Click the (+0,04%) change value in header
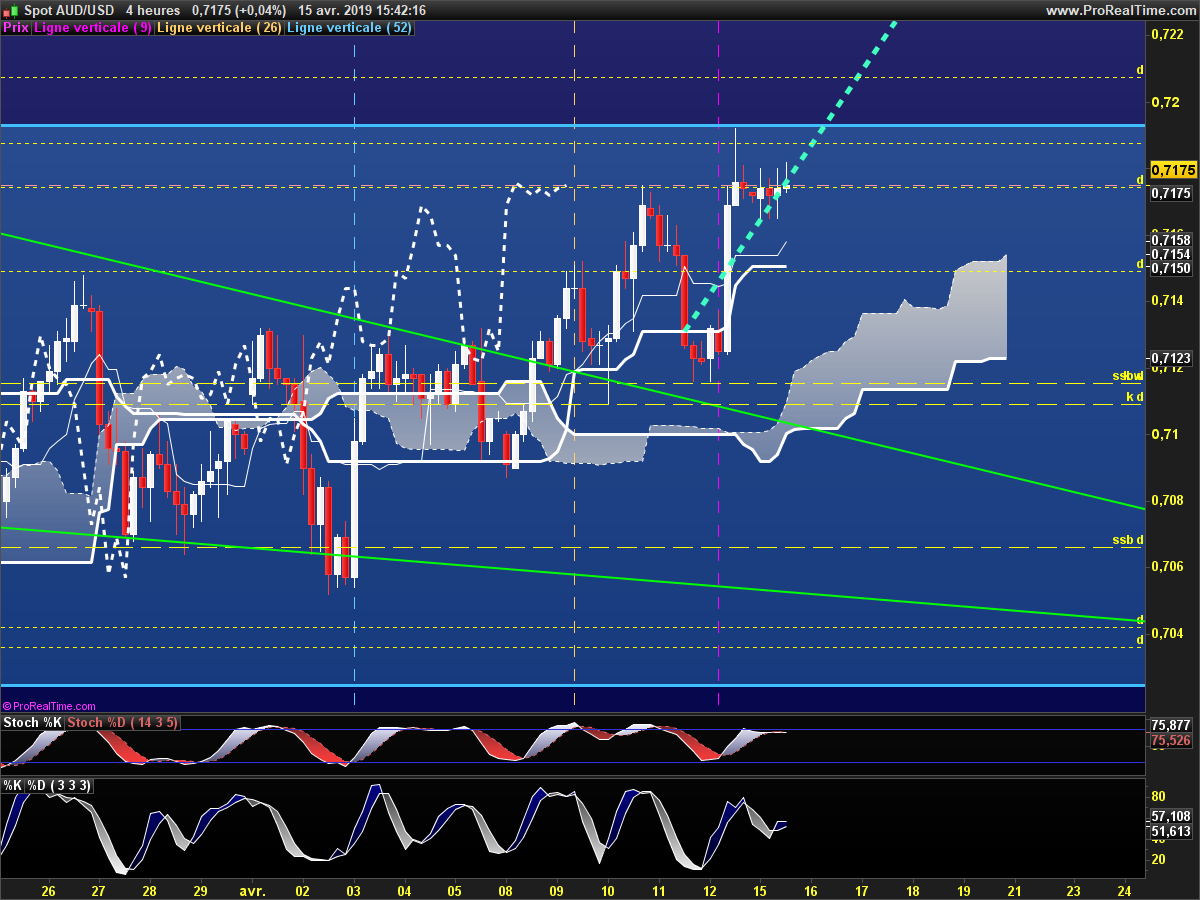 pyautogui.click(x=259, y=10)
